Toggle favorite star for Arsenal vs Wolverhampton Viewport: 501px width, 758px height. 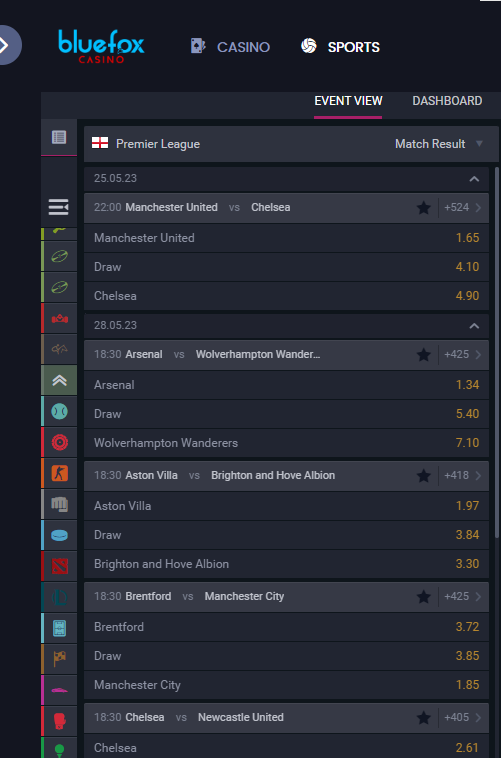424,355
